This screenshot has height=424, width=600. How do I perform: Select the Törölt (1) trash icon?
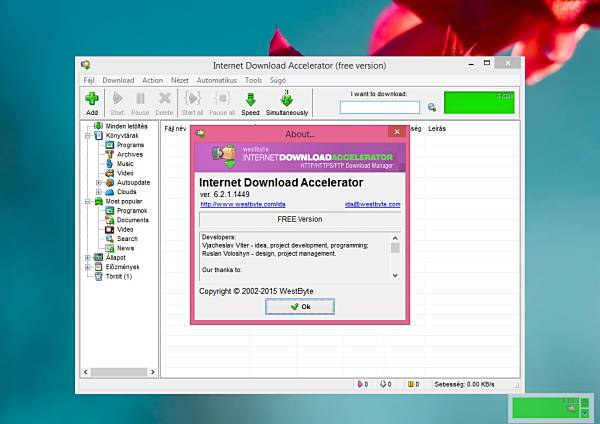click(98, 276)
